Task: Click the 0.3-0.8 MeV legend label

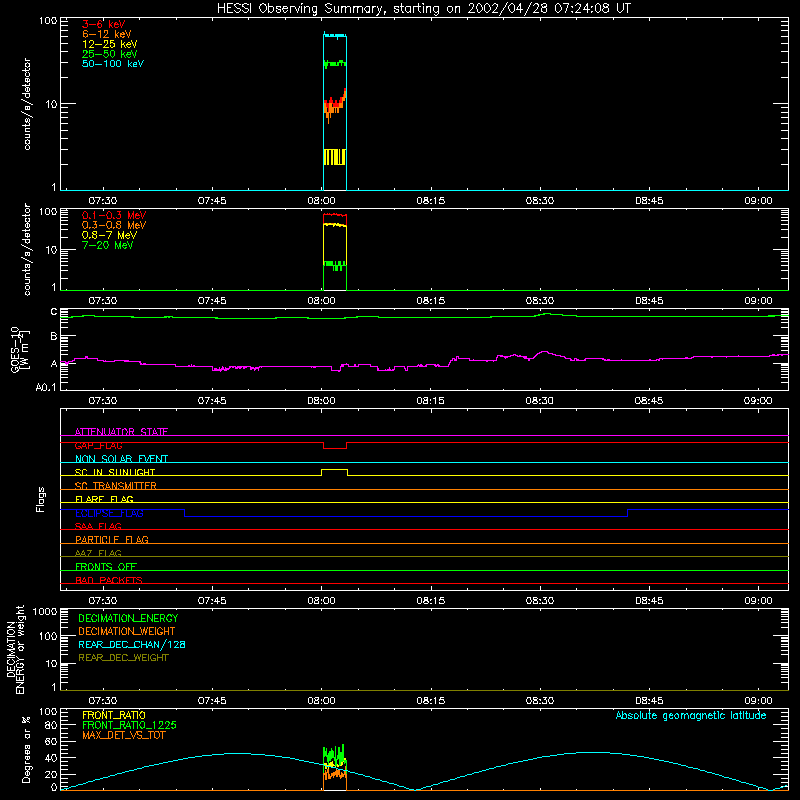Action: point(114,225)
